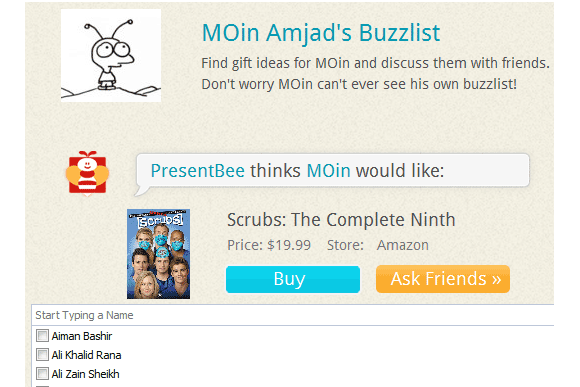Open MOin Amjad's Buzzlist heading link
Viewport: 580px width, 387px height.
pos(321,33)
